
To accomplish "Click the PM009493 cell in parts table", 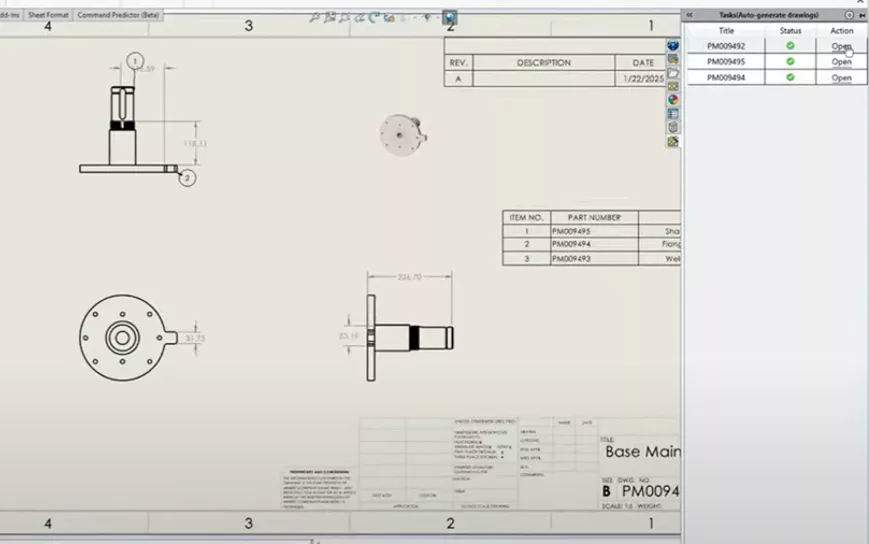I will 573,258.
